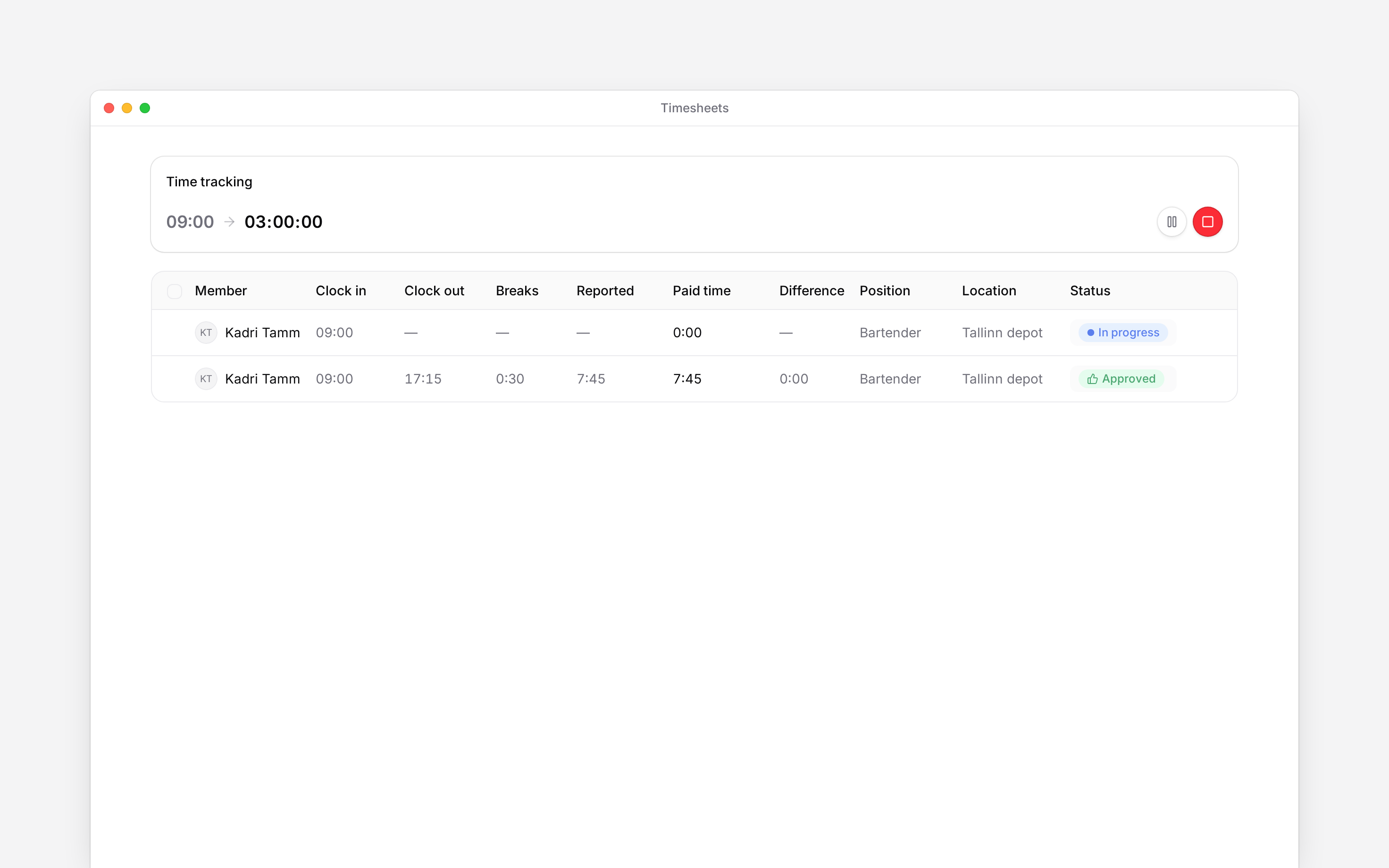Click the Reported column header
The image size is (1389, 868).
[x=605, y=291]
